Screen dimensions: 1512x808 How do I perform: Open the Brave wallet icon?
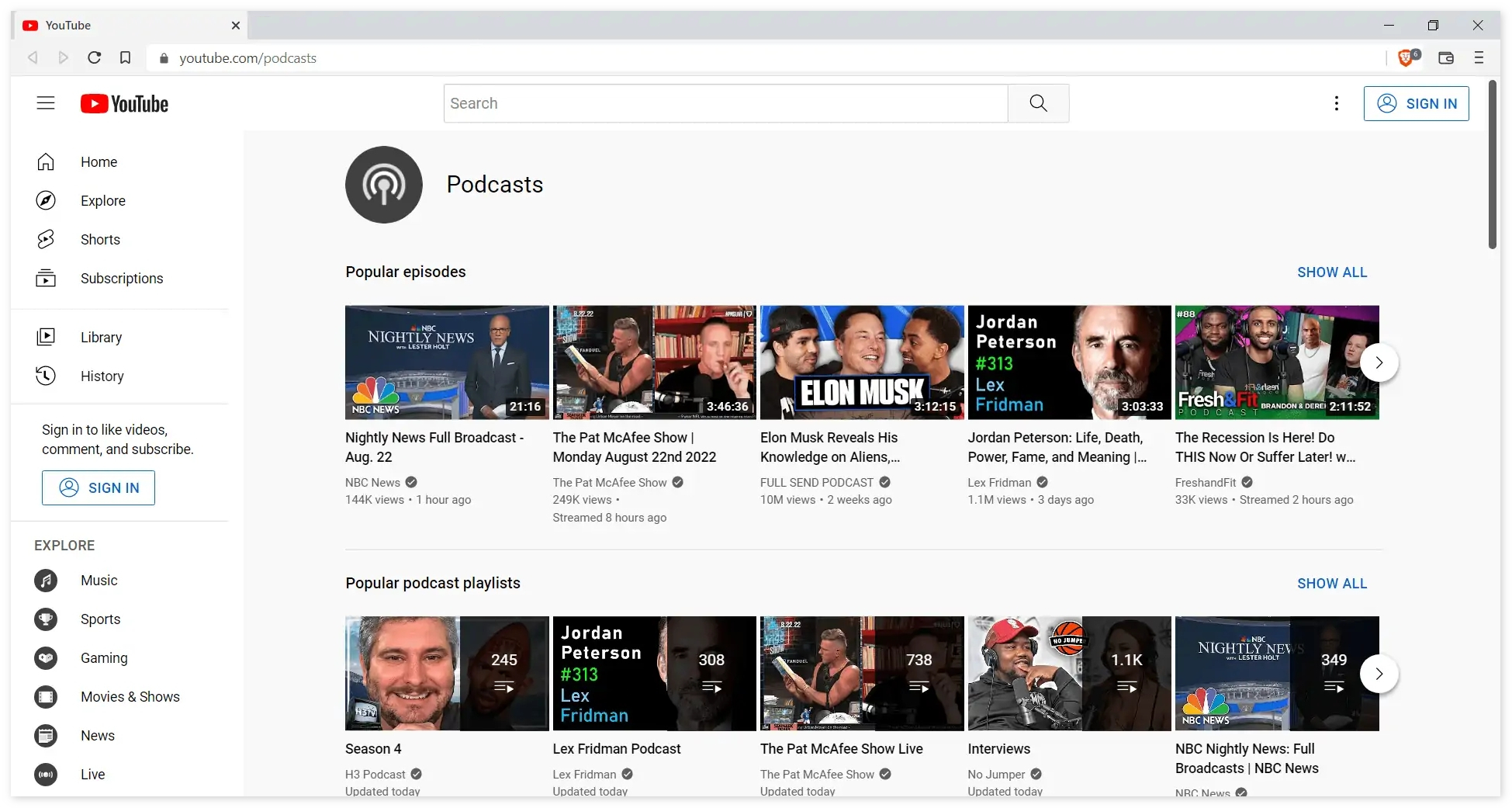[x=1445, y=58]
